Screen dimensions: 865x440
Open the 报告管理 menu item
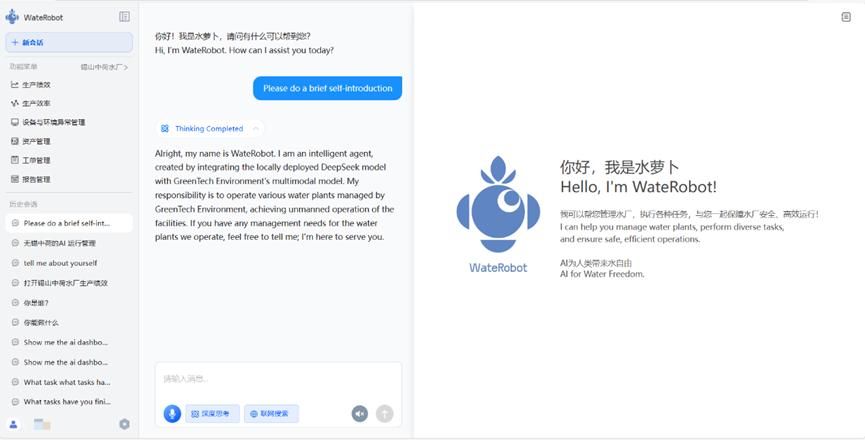tap(31, 179)
